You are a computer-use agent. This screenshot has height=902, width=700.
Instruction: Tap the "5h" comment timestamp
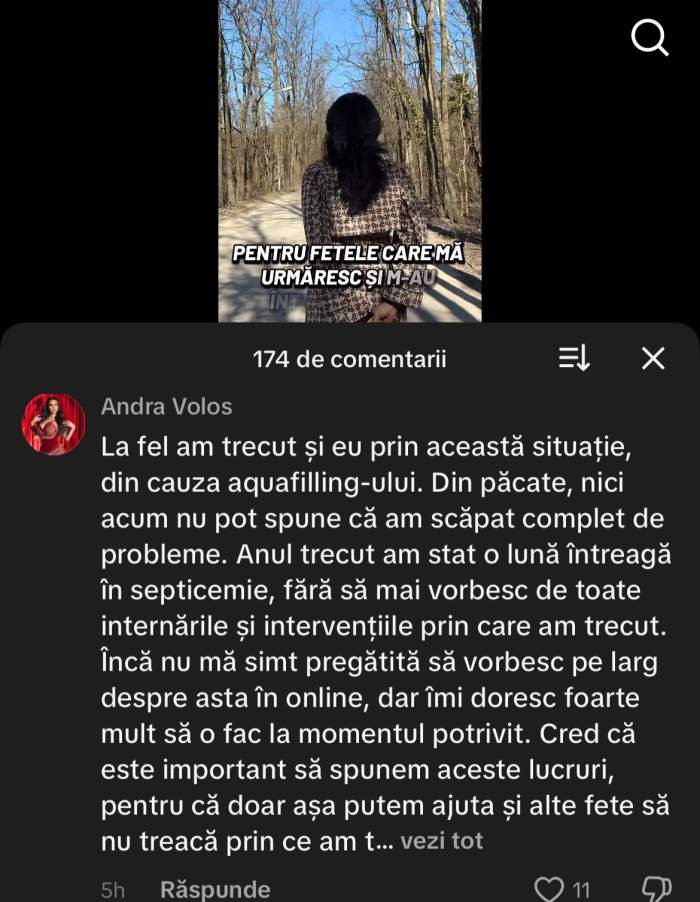pyautogui.click(x=113, y=890)
